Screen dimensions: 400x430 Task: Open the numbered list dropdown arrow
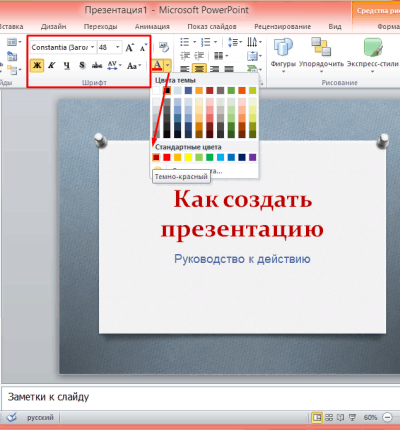click(215, 42)
